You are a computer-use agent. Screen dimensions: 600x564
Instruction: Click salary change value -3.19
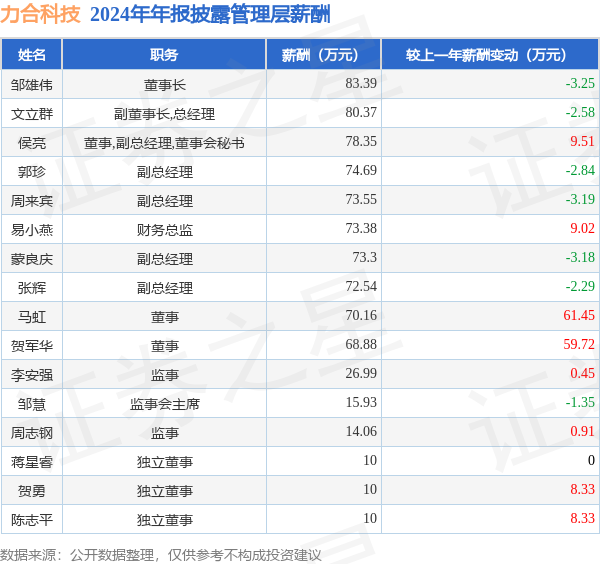580,199
